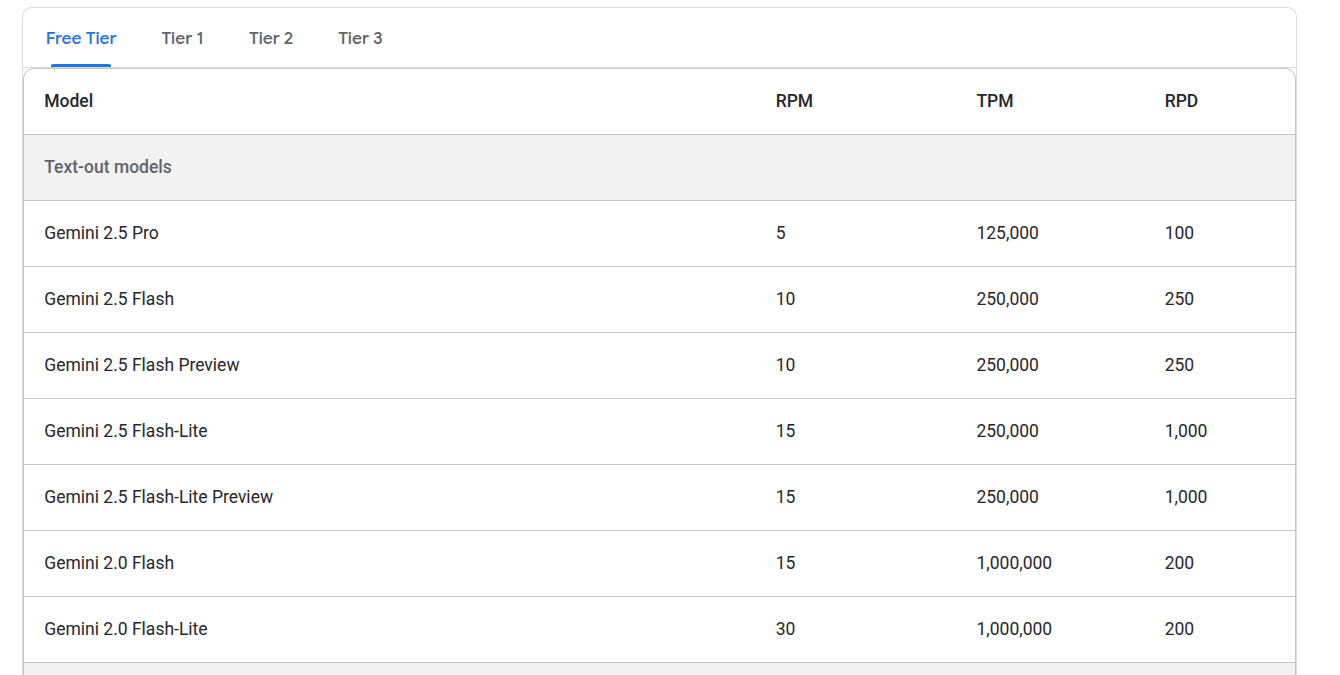Switch to the Free Tier tab
The image size is (1340, 675).
81,38
